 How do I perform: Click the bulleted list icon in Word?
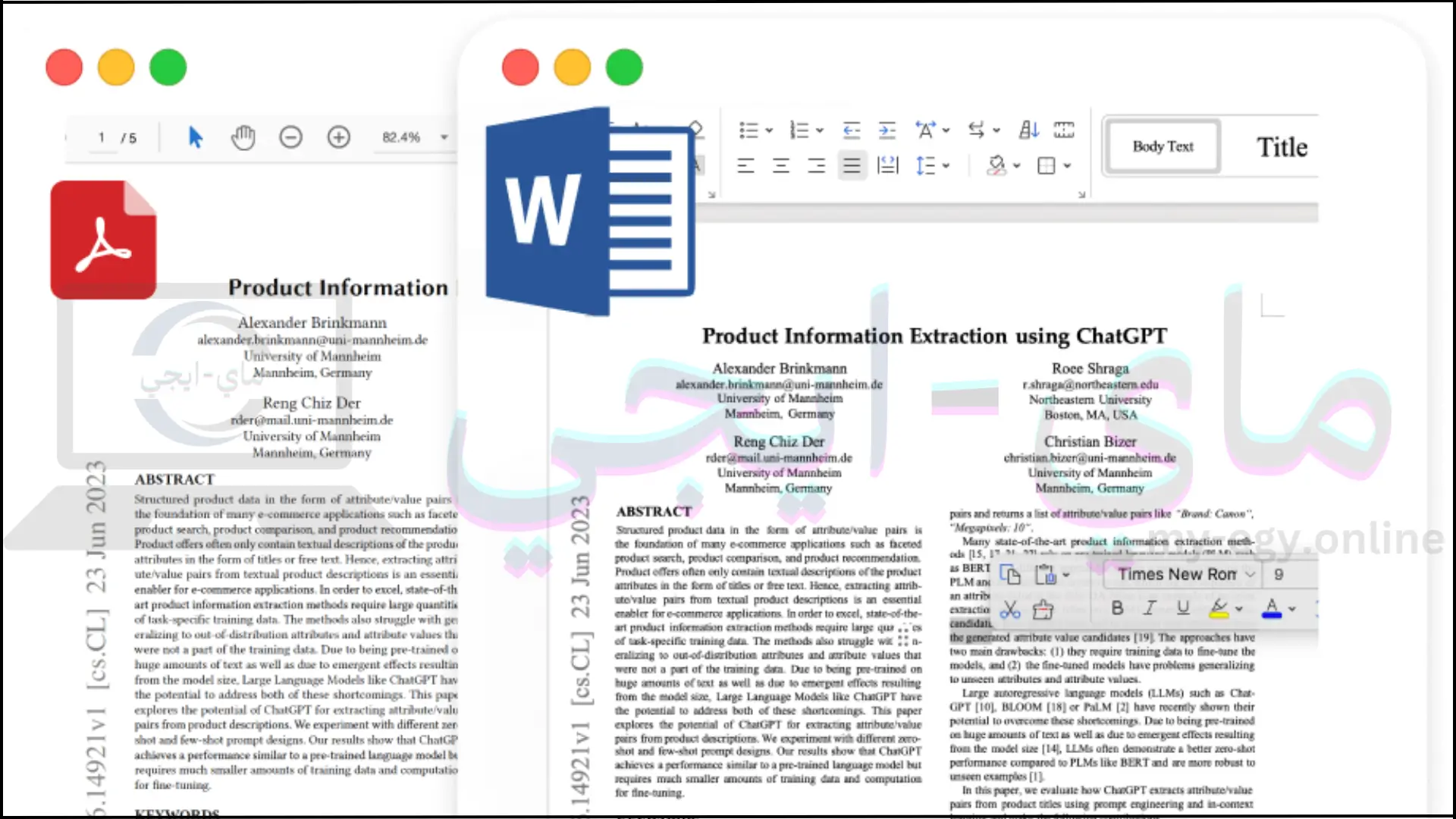(x=748, y=130)
